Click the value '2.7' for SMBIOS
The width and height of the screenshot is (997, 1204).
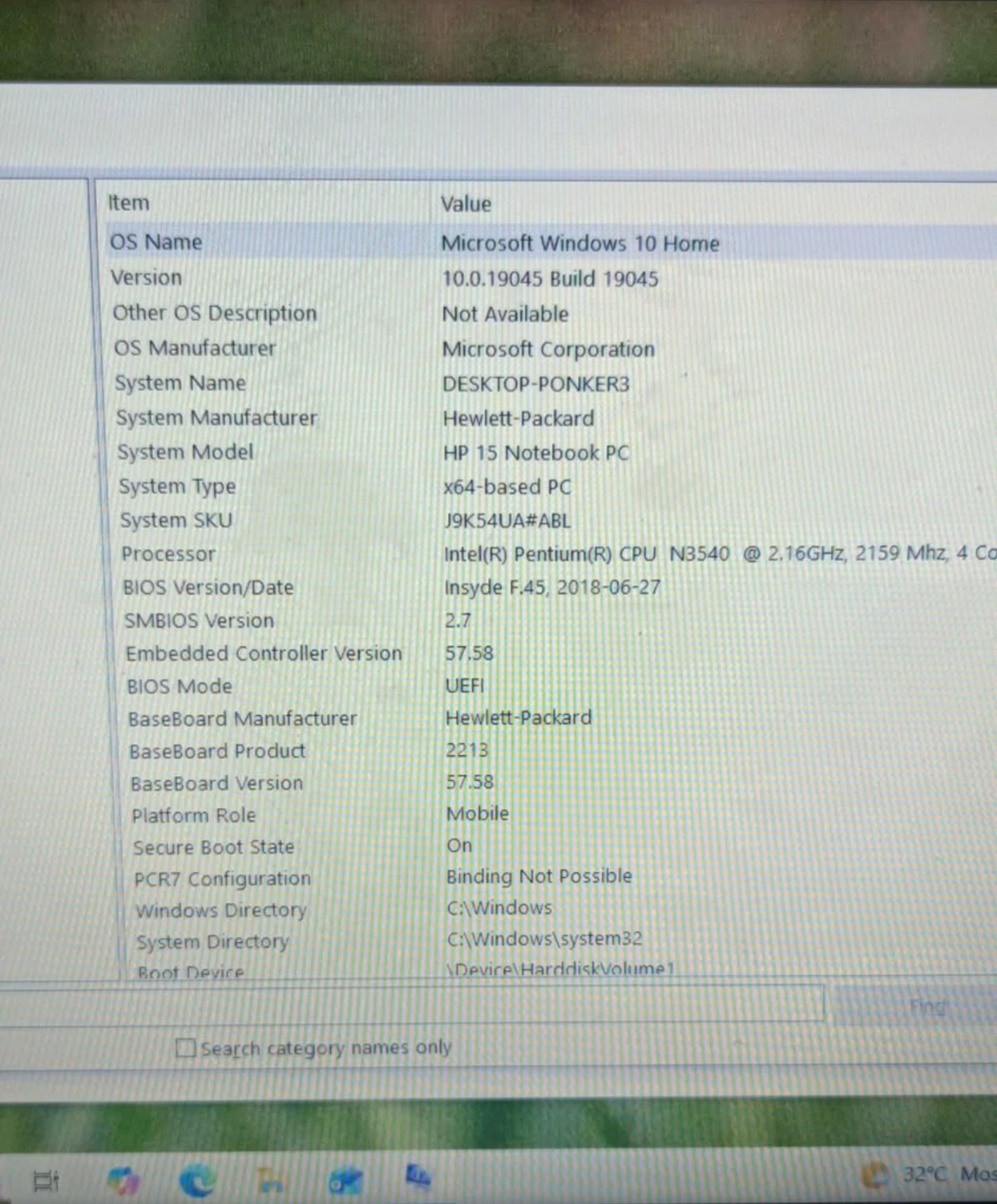tap(458, 620)
